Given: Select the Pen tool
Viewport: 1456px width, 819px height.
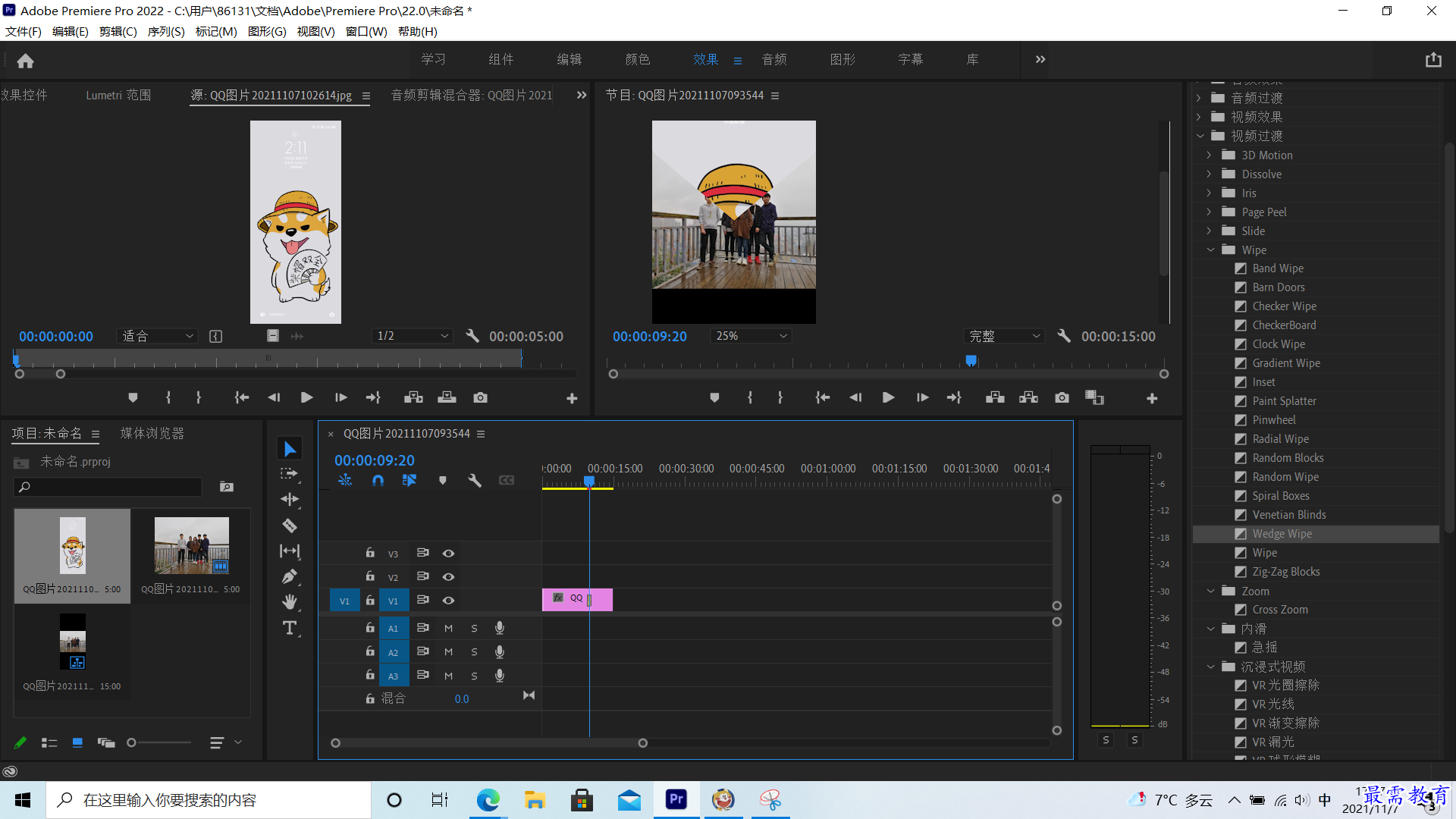Looking at the screenshot, I should coord(290,577).
